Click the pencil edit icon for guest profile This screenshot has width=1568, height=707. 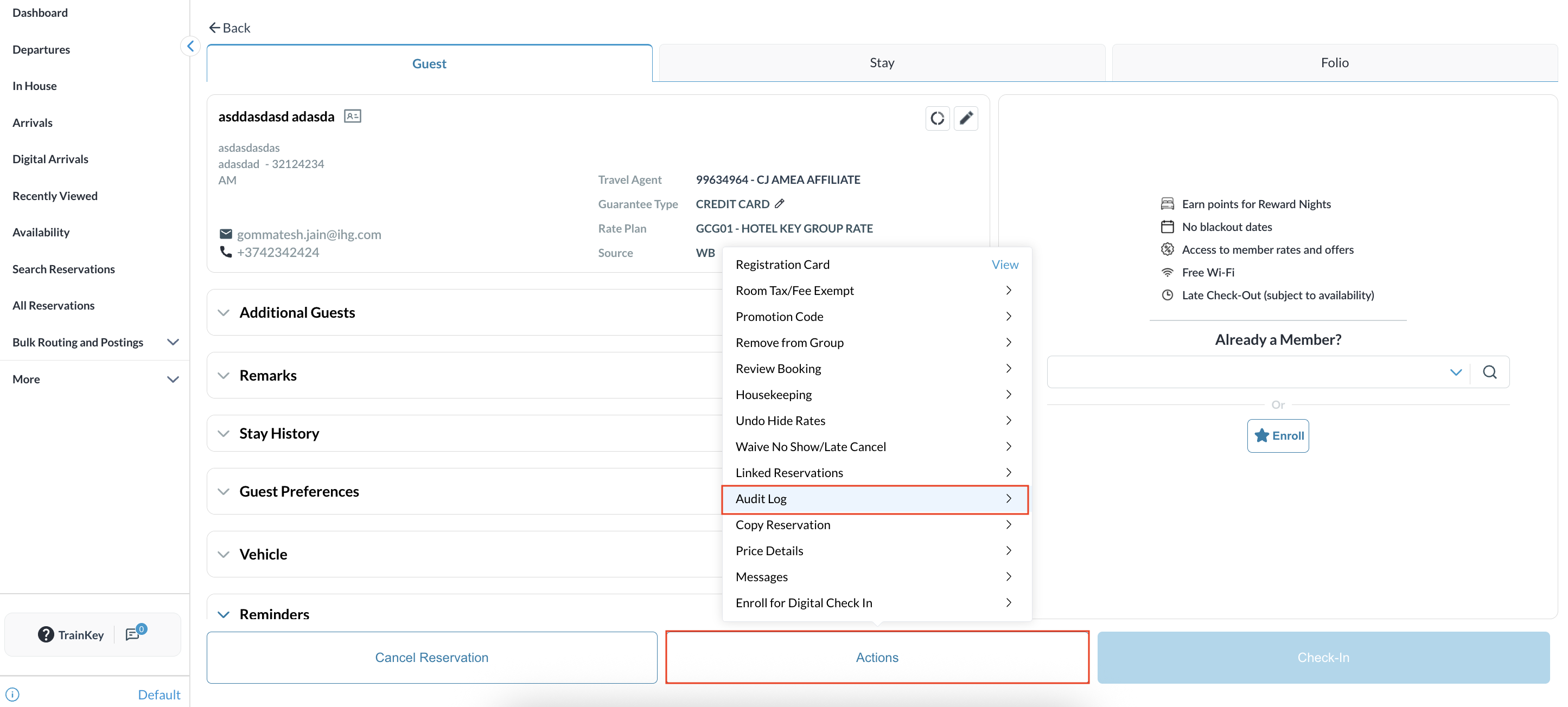tap(965, 118)
